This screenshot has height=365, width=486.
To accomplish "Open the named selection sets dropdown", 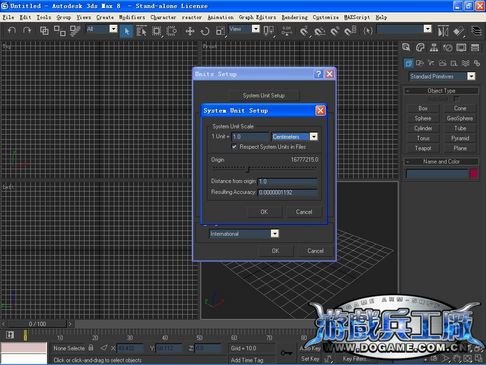I will [x=428, y=29].
